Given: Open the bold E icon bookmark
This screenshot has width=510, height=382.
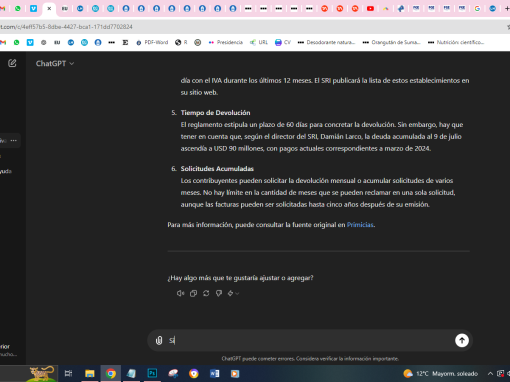Looking at the screenshot, I should [x=125, y=42].
